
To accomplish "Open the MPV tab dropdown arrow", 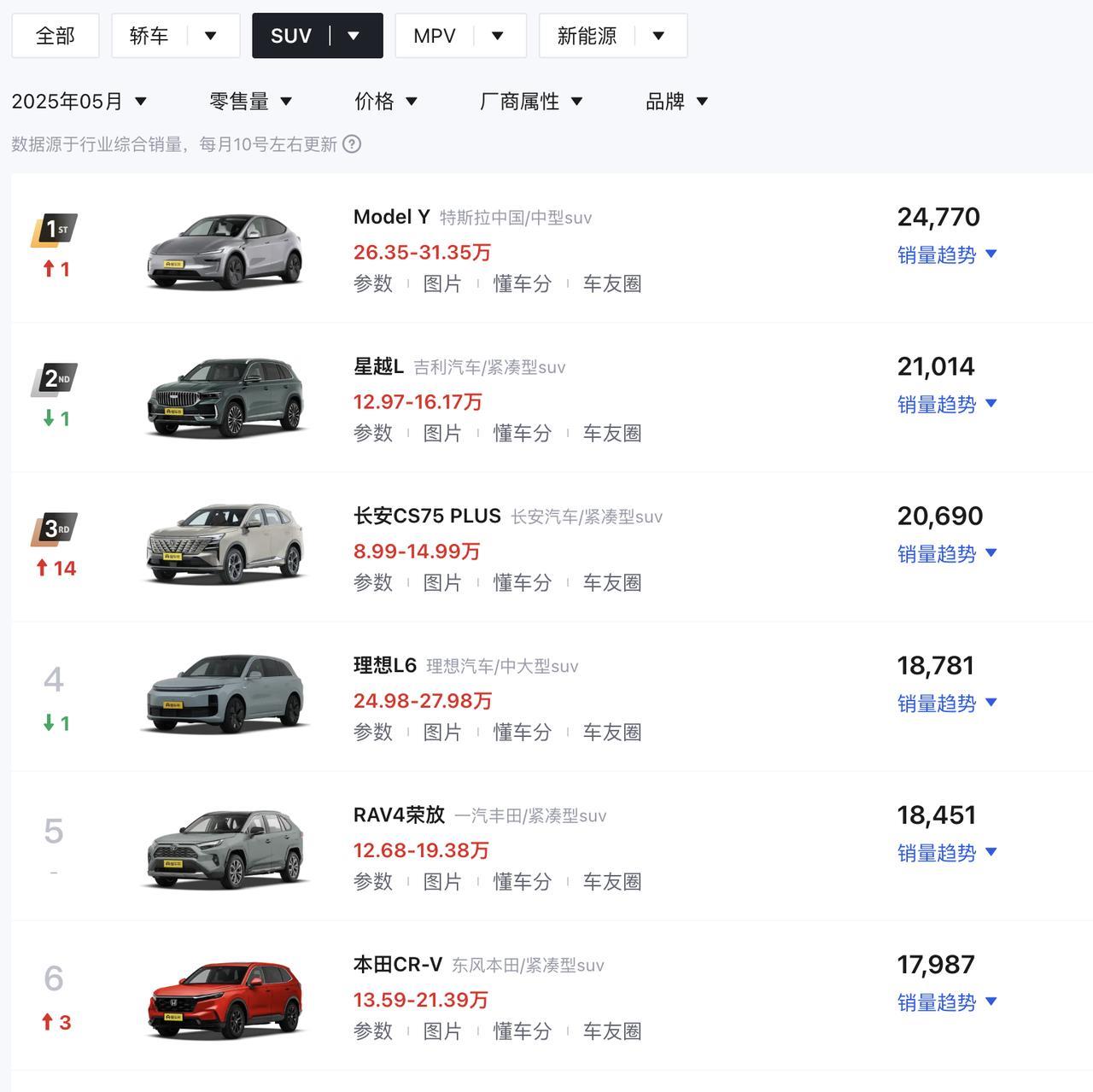I will (x=498, y=36).
